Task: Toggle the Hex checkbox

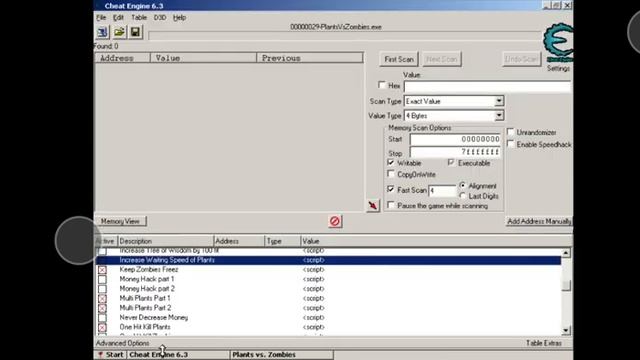Action: tap(382, 85)
